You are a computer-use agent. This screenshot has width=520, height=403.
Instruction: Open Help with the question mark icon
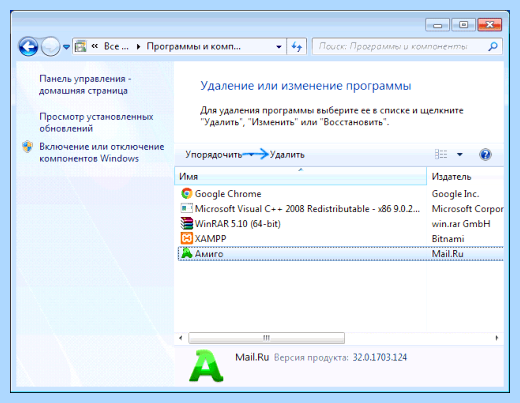click(x=485, y=155)
